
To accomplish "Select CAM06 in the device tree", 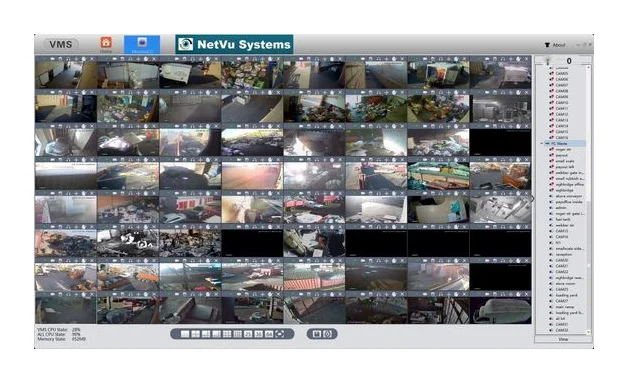I will pos(562,79).
